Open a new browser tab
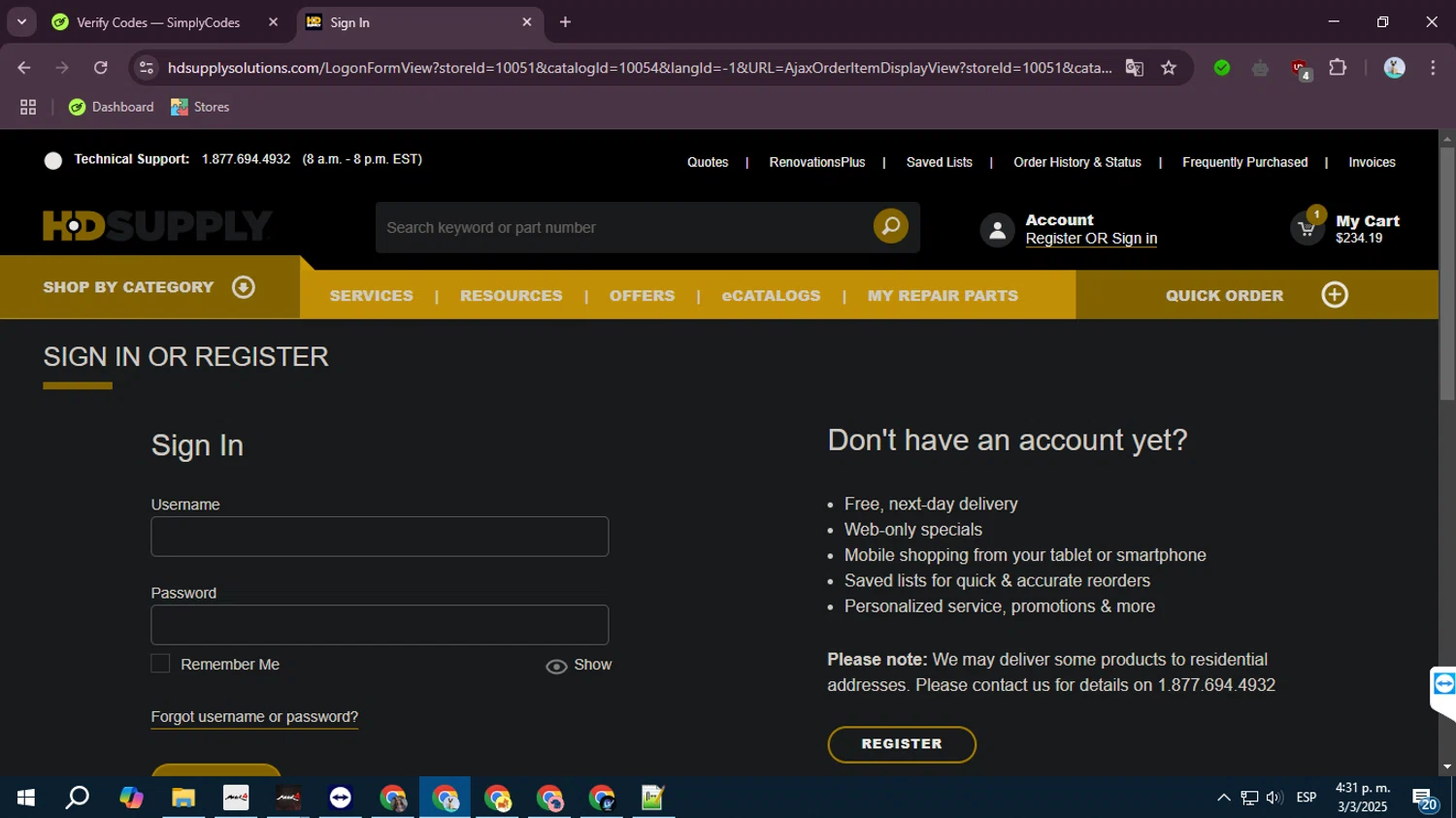The height and width of the screenshot is (818, 1456). 565,22
